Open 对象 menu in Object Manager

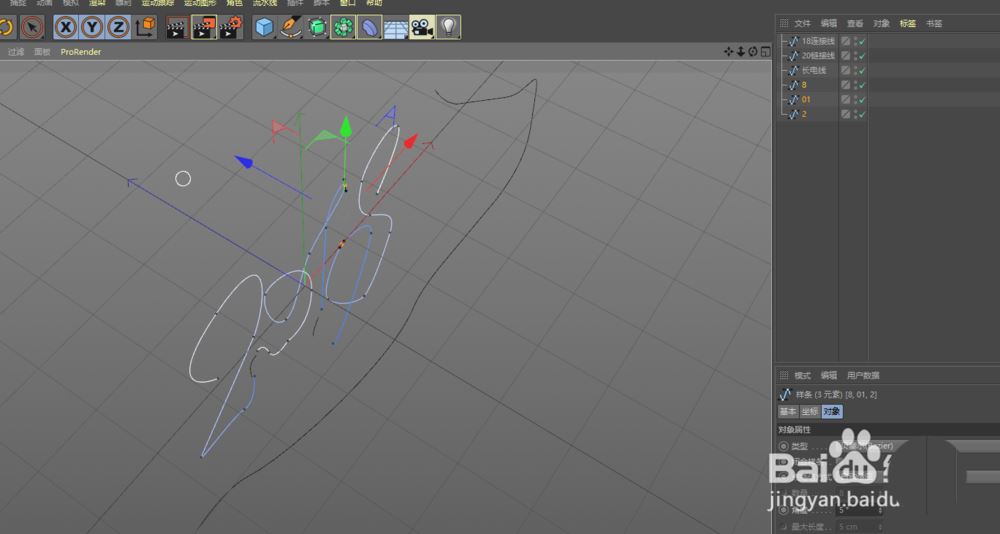point(881,24)
